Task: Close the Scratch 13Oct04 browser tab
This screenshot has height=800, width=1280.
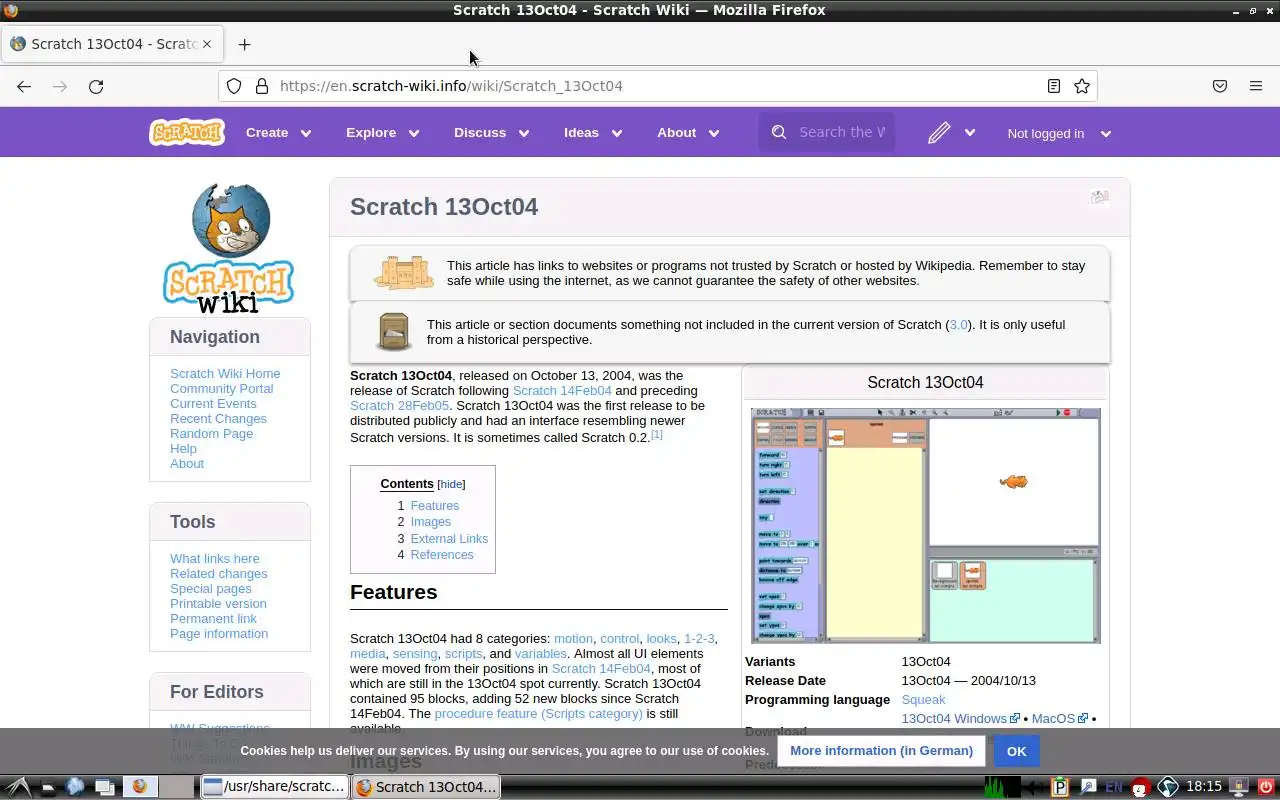Action: [x=207, y=44]
